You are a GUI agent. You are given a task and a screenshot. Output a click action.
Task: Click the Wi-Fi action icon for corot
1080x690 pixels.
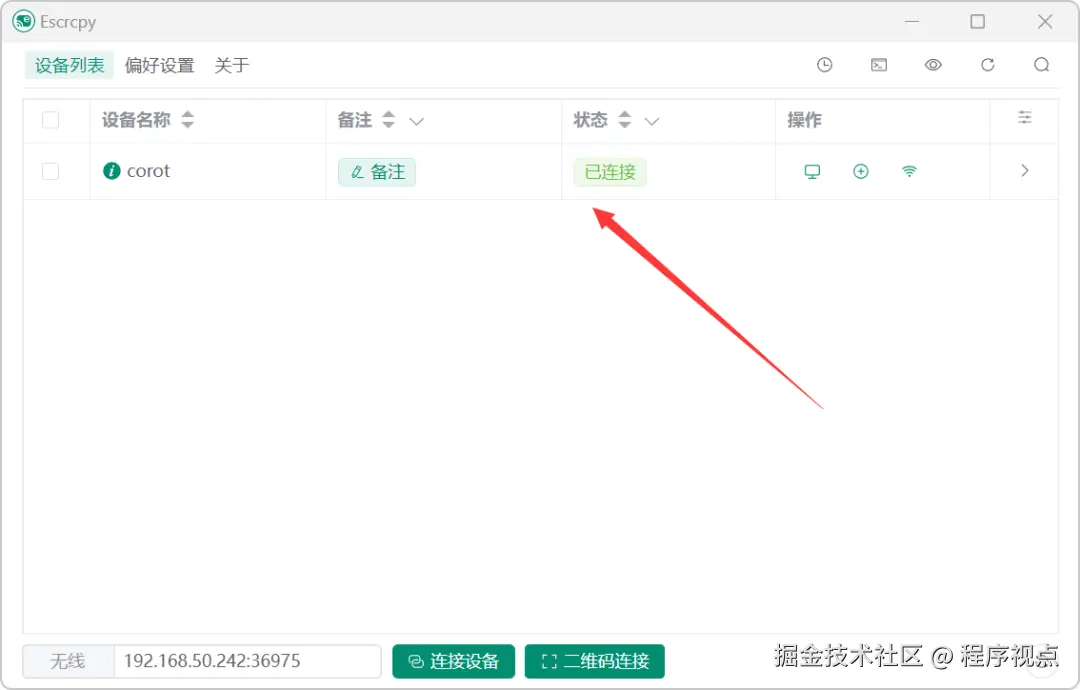coord(909,171)
